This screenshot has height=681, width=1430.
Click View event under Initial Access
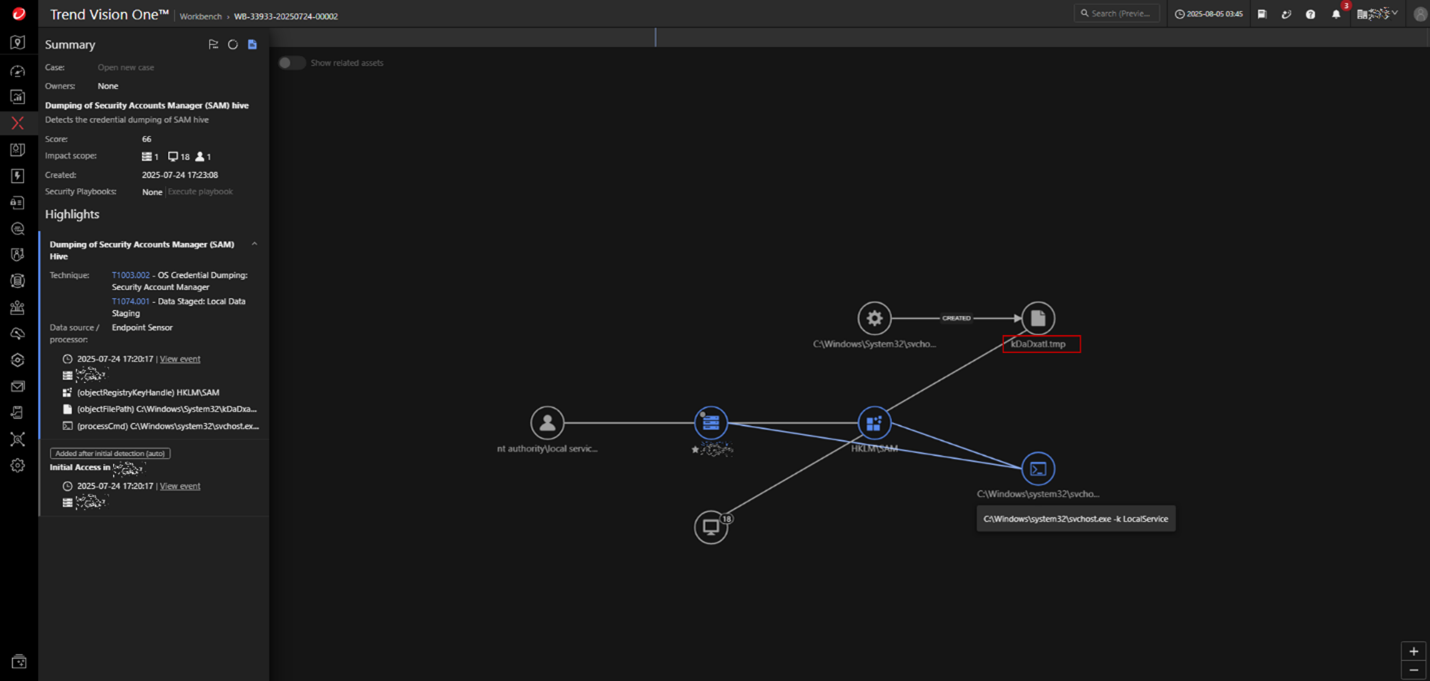pyautogui.click(x=180, y=486)
